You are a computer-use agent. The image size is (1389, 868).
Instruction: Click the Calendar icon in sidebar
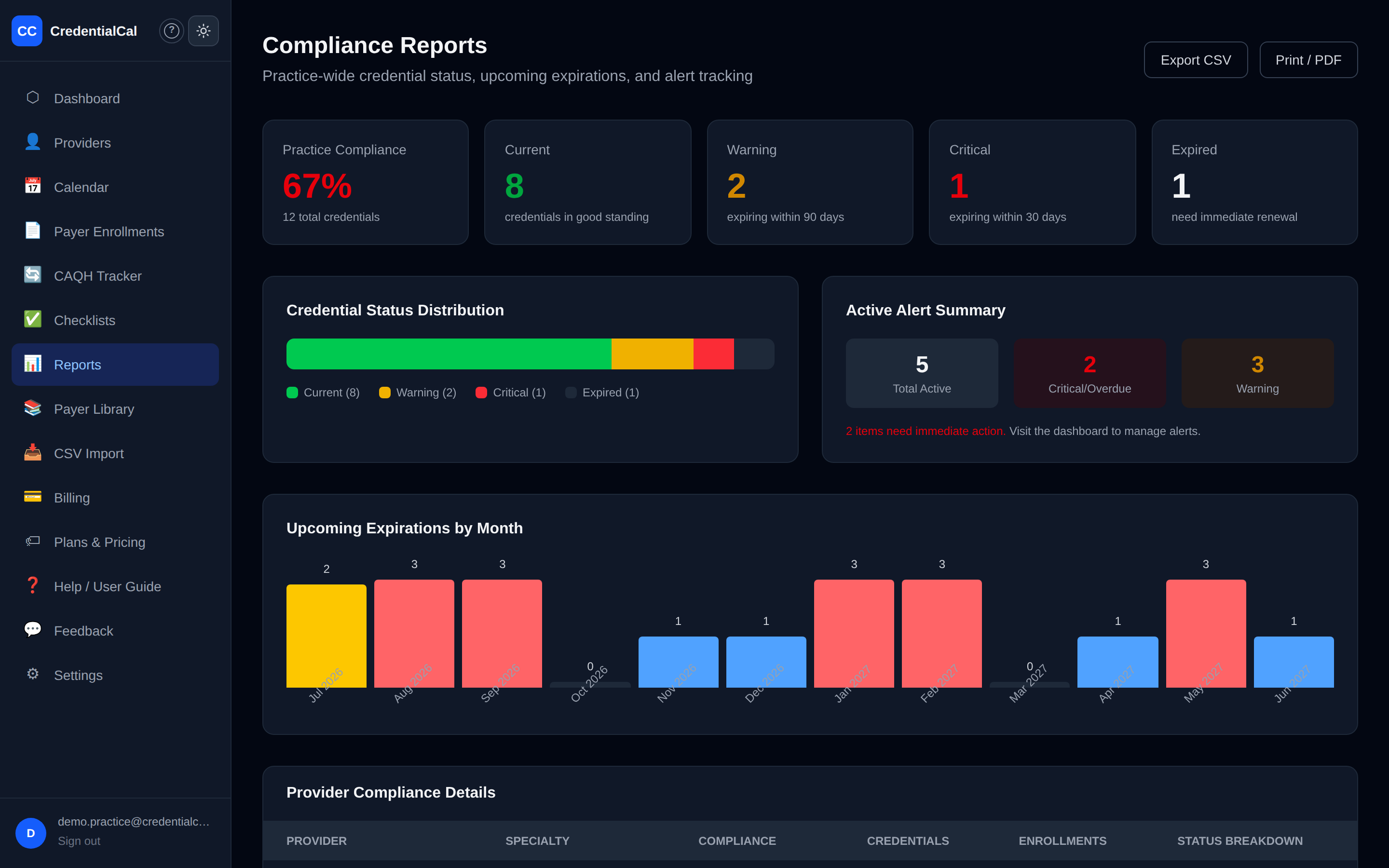pyautogui.click(x=33, y=186)
